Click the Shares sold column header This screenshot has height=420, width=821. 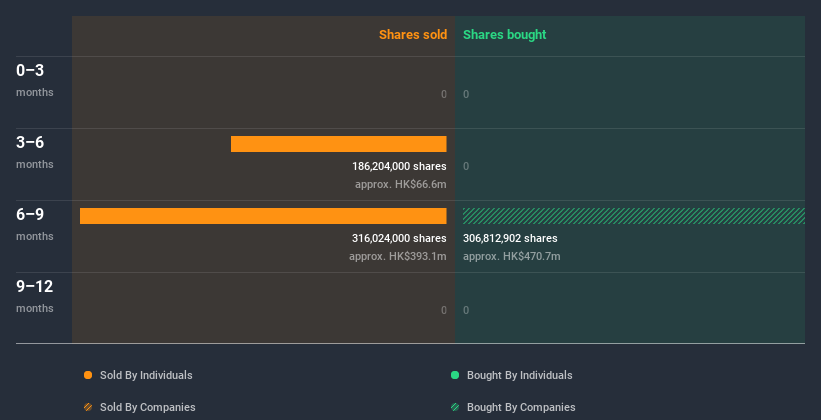pos(413,35)
